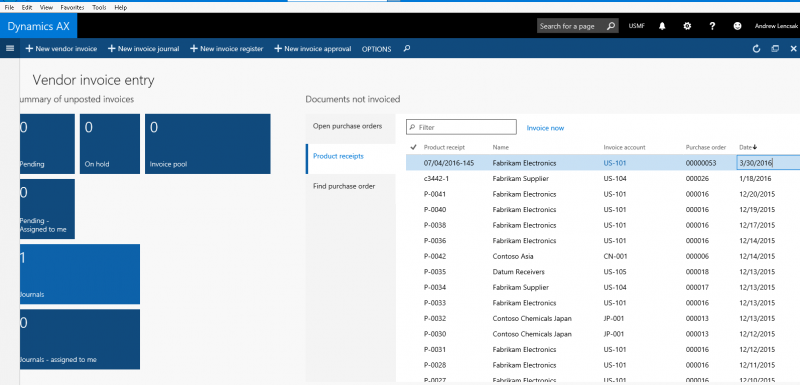Open the On hold tile
Screen dimensions: 800x385
[110, 144]
